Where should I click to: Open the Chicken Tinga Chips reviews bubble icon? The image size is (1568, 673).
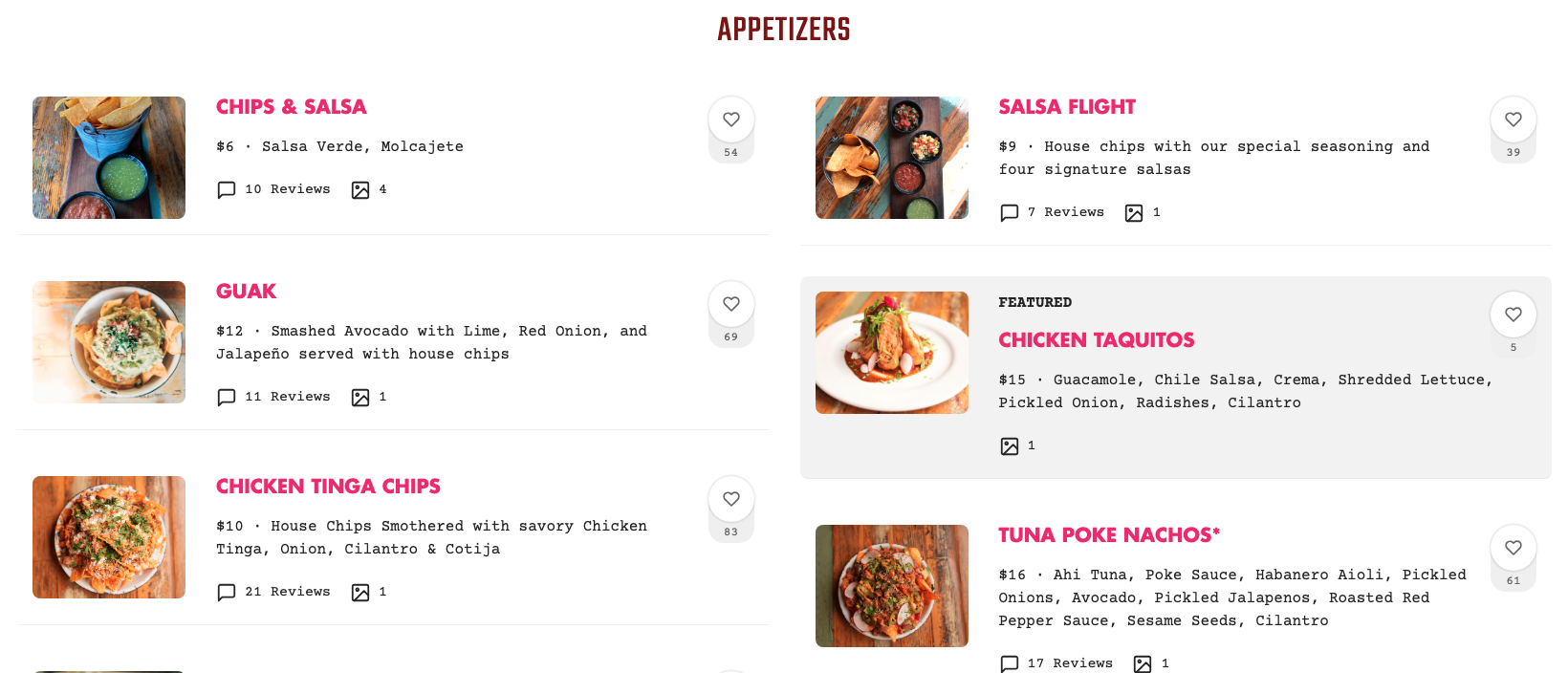click(x=227, y=593)
